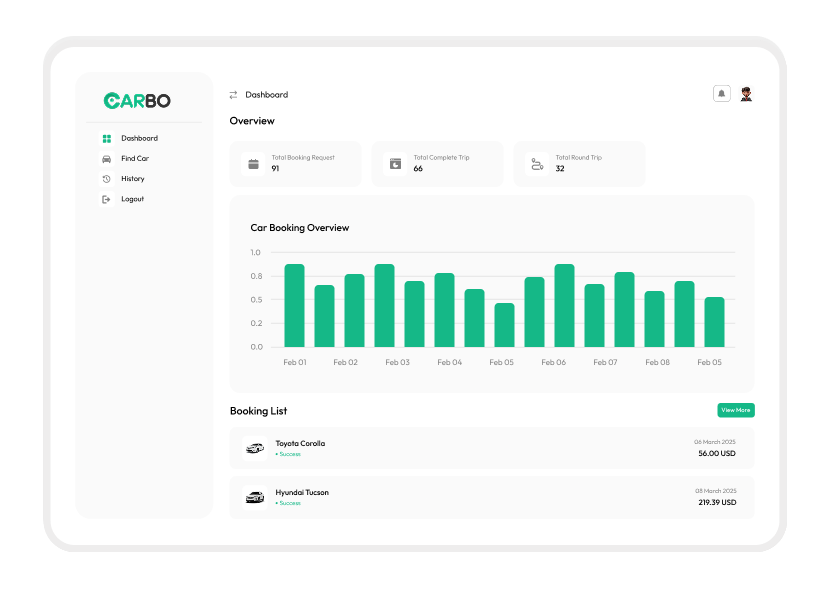This screenshot has height=592, width=830.
Task: Click the Toyota Corolla car thumbnail
Action: [255, 448]
